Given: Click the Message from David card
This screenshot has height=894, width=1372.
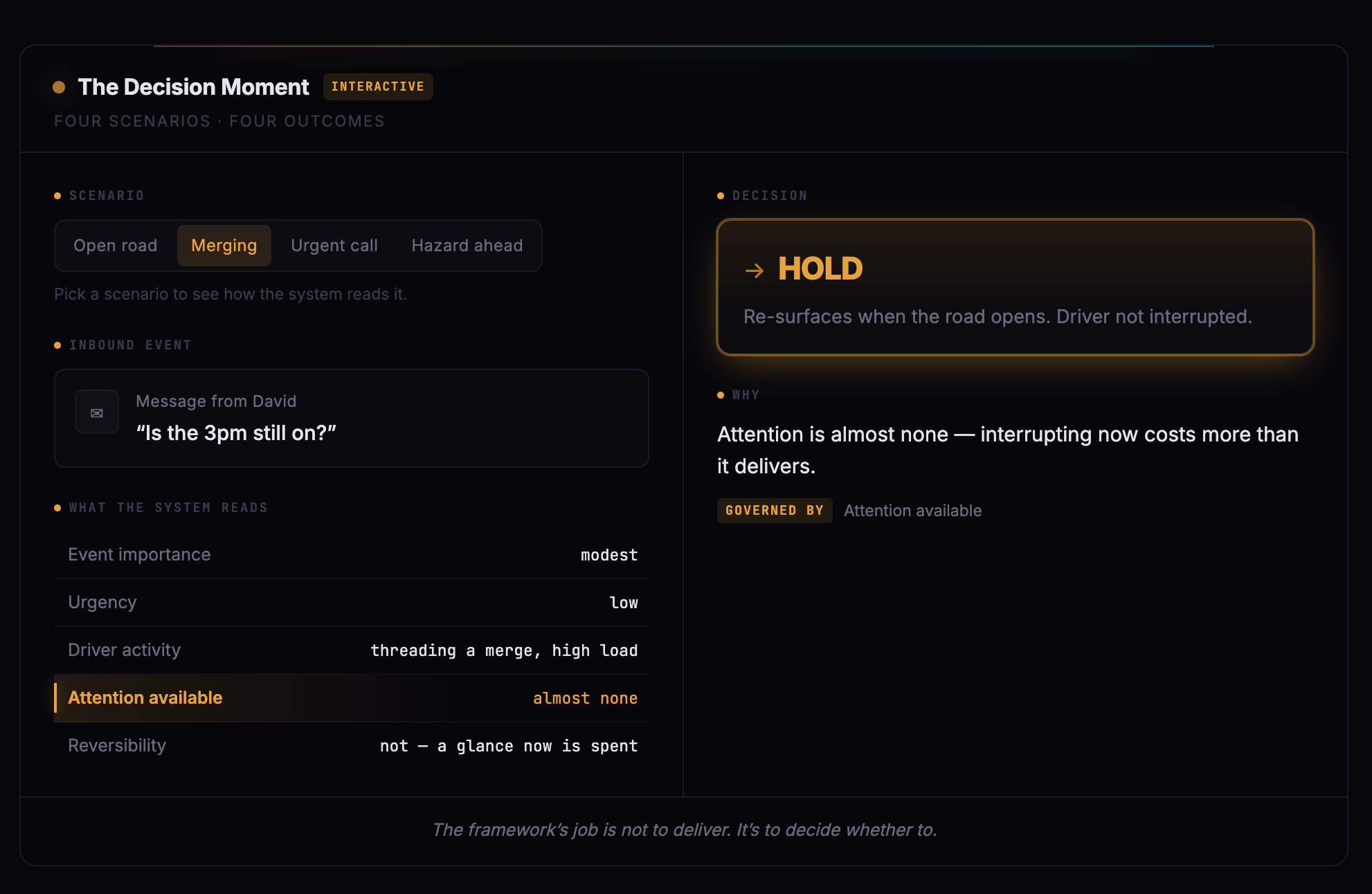Looking at the screenshot, I should click(x=352, y=418).
